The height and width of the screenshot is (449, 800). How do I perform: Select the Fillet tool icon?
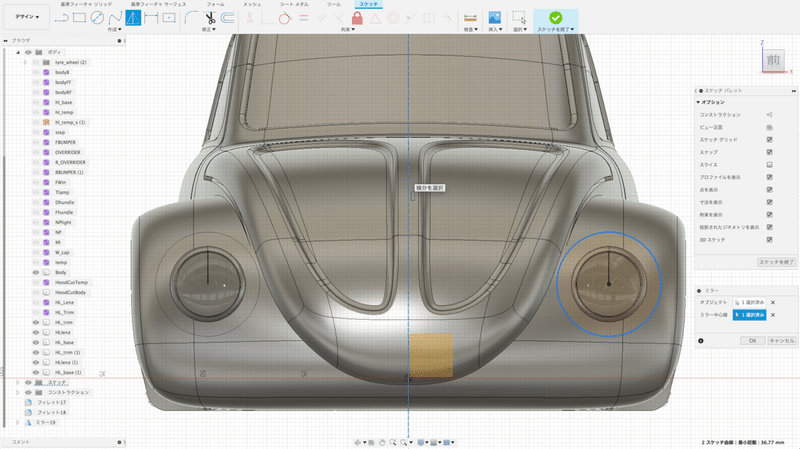pyautogui.click(x=191, y=18)
